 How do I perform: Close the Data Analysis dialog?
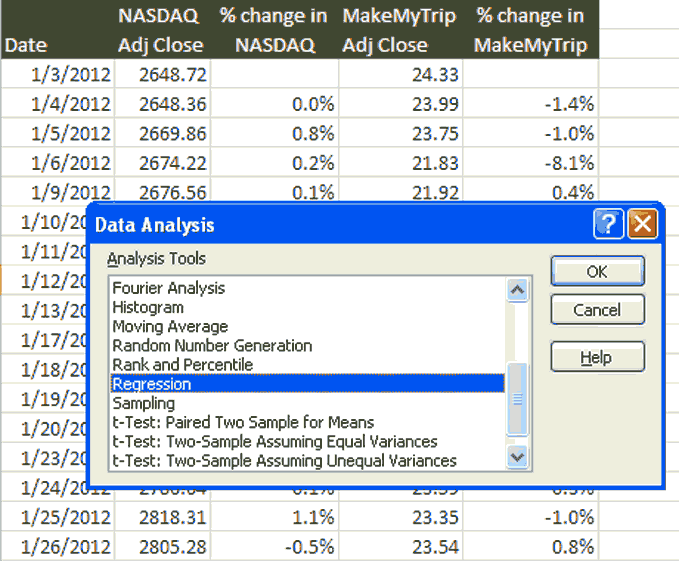tap(642, 224)
